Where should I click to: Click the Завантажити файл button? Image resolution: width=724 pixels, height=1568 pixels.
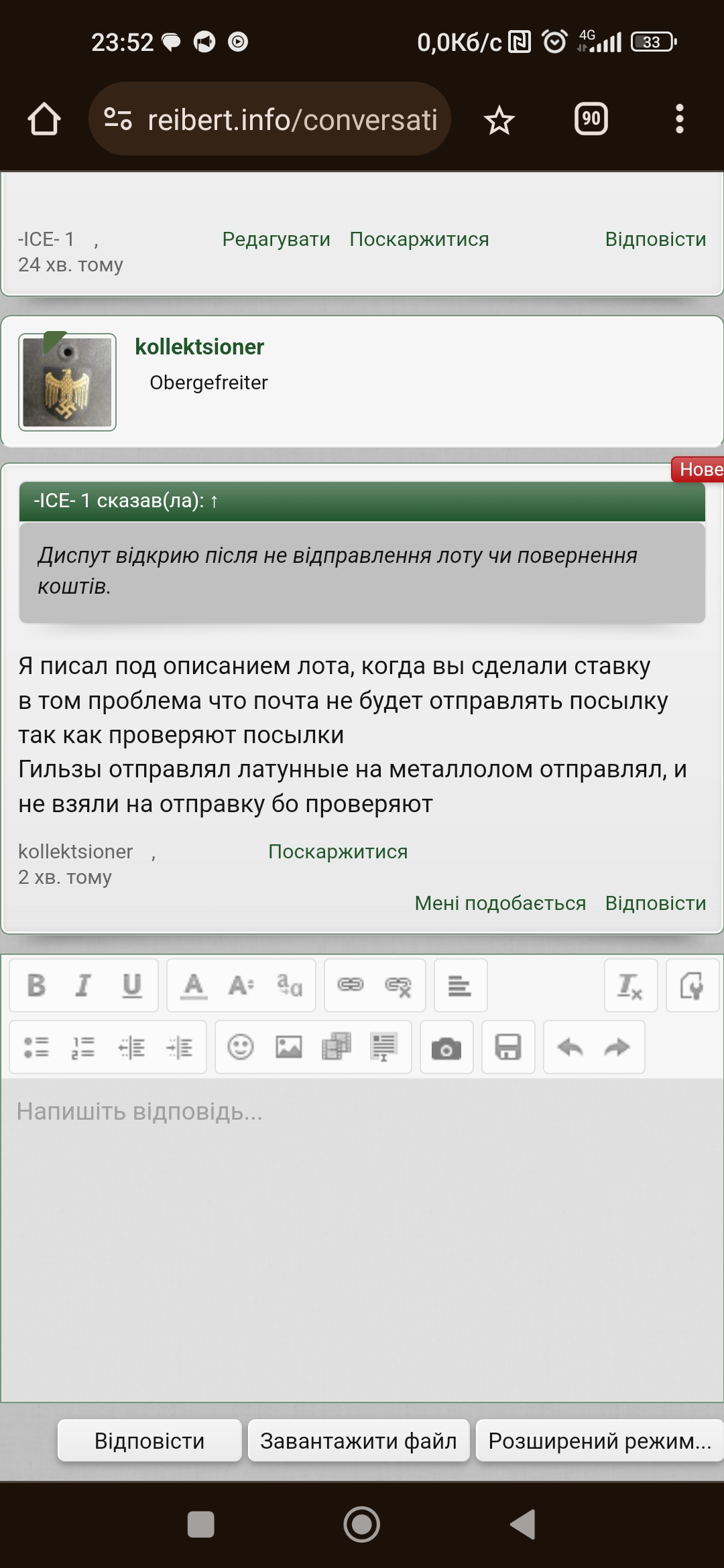[x=359, y=1440]
